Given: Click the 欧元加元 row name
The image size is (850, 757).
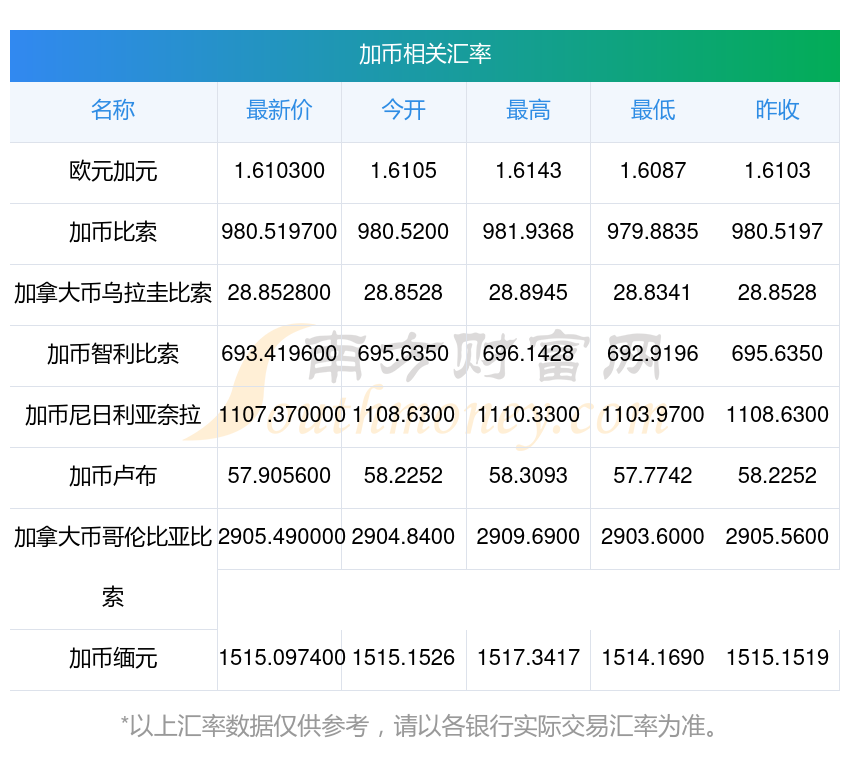Looking at the screenshot, I should [x=113, y=171].
